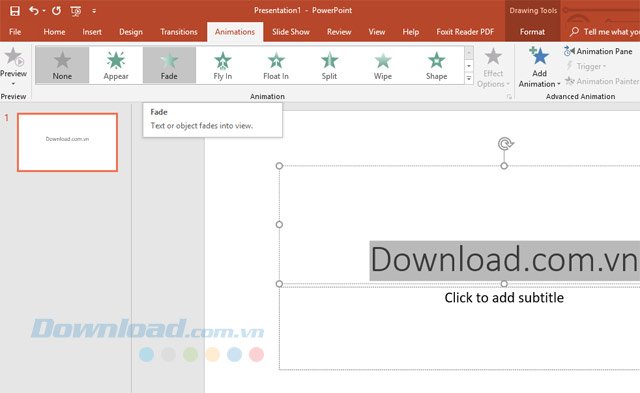This screenshot has width=640, height=393.
Task: Click the Preview animation star icon
Action: click(x=14, y=57)
